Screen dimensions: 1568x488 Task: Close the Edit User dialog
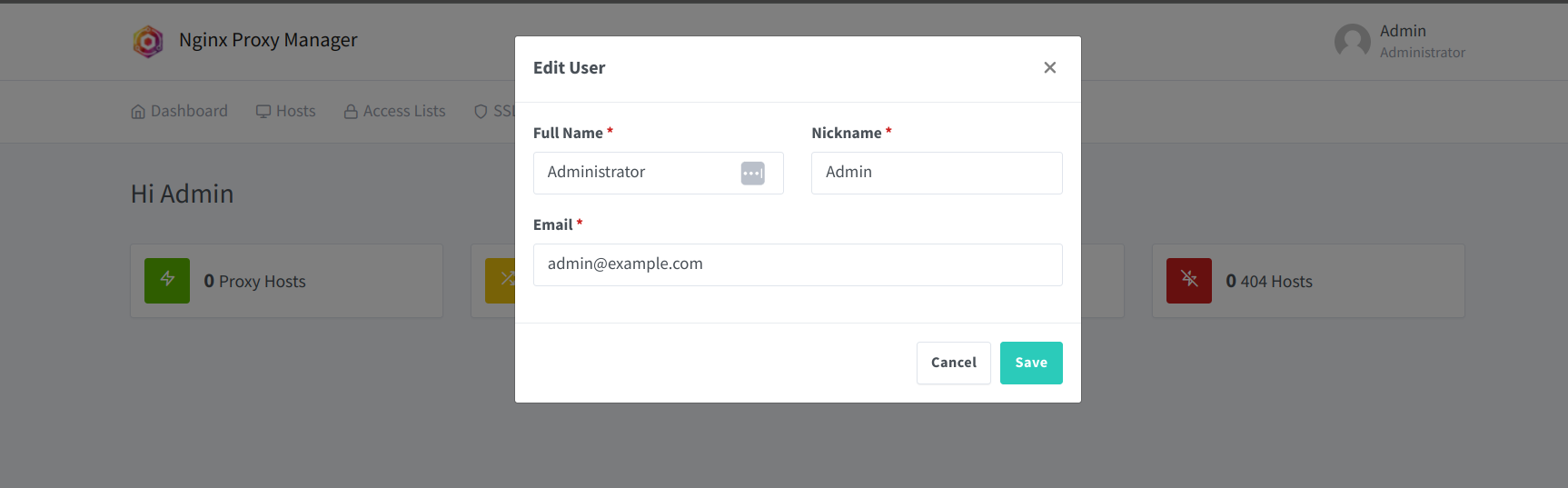point(1049,67)
